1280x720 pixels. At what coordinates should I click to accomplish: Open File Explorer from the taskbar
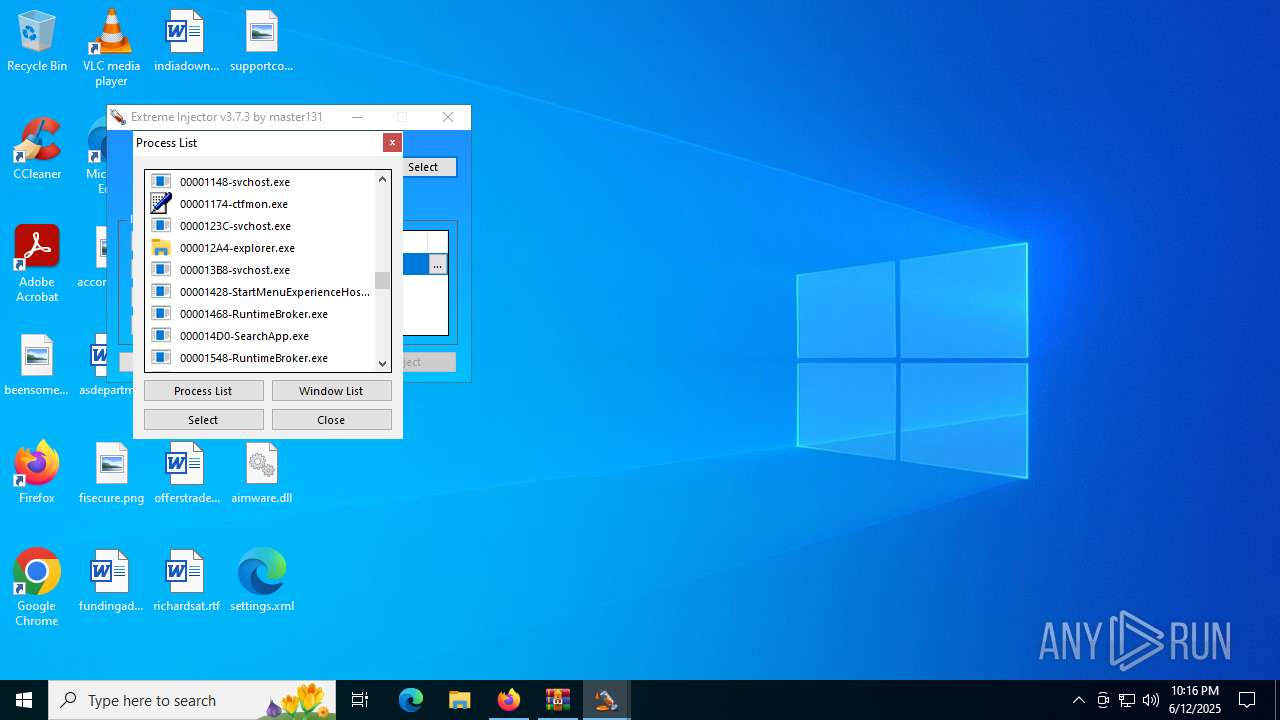(460, 700)
